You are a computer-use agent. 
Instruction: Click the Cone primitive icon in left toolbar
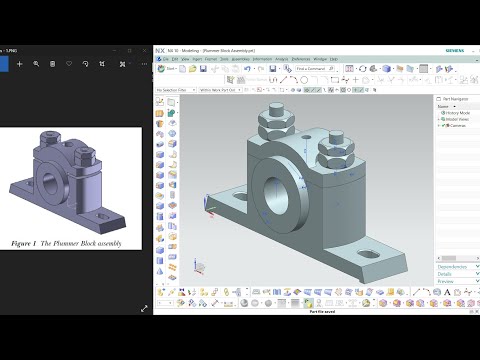pyautogui.click(x=160, y=271)
